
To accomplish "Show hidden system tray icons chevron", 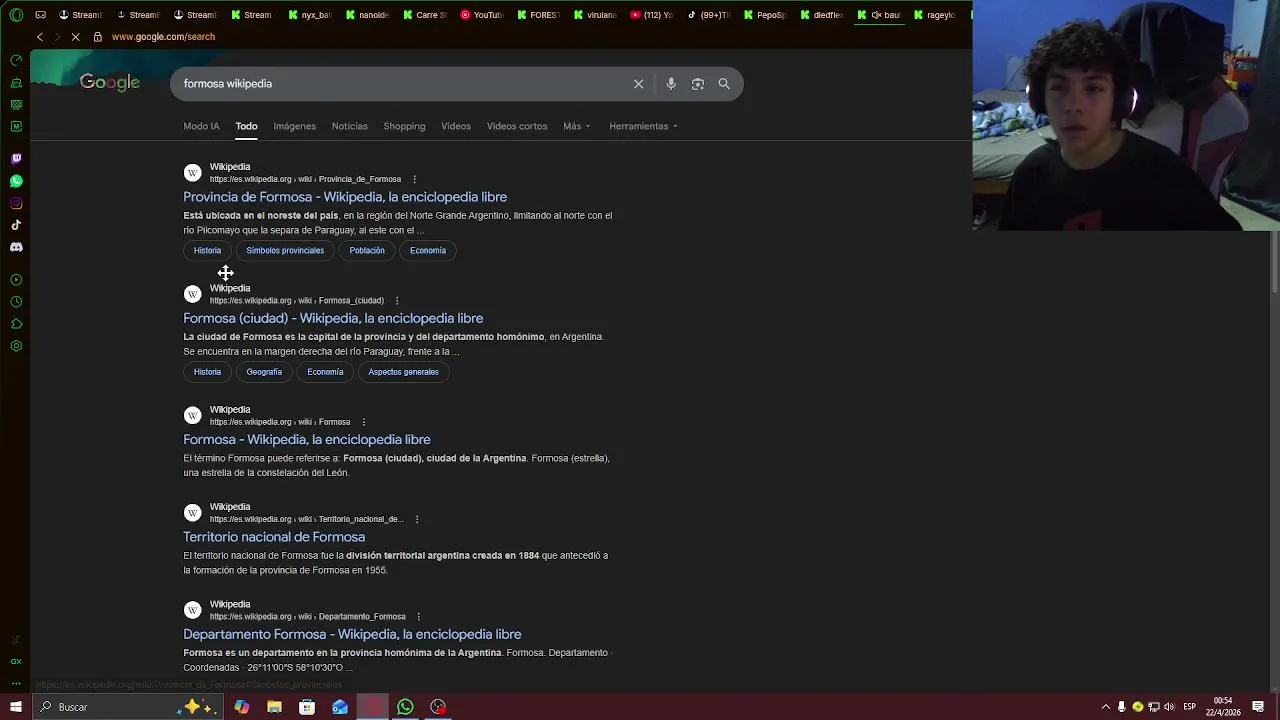I will 1105,707.
